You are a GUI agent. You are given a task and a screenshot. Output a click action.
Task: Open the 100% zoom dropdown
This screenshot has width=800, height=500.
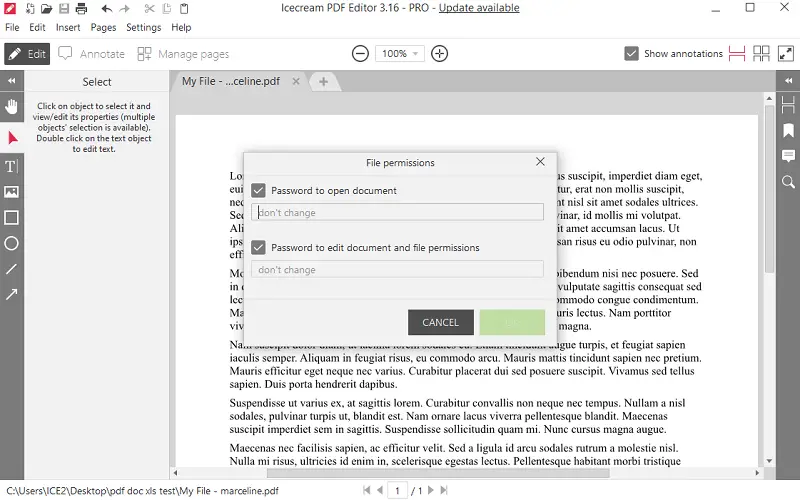(x=399, y=53)
